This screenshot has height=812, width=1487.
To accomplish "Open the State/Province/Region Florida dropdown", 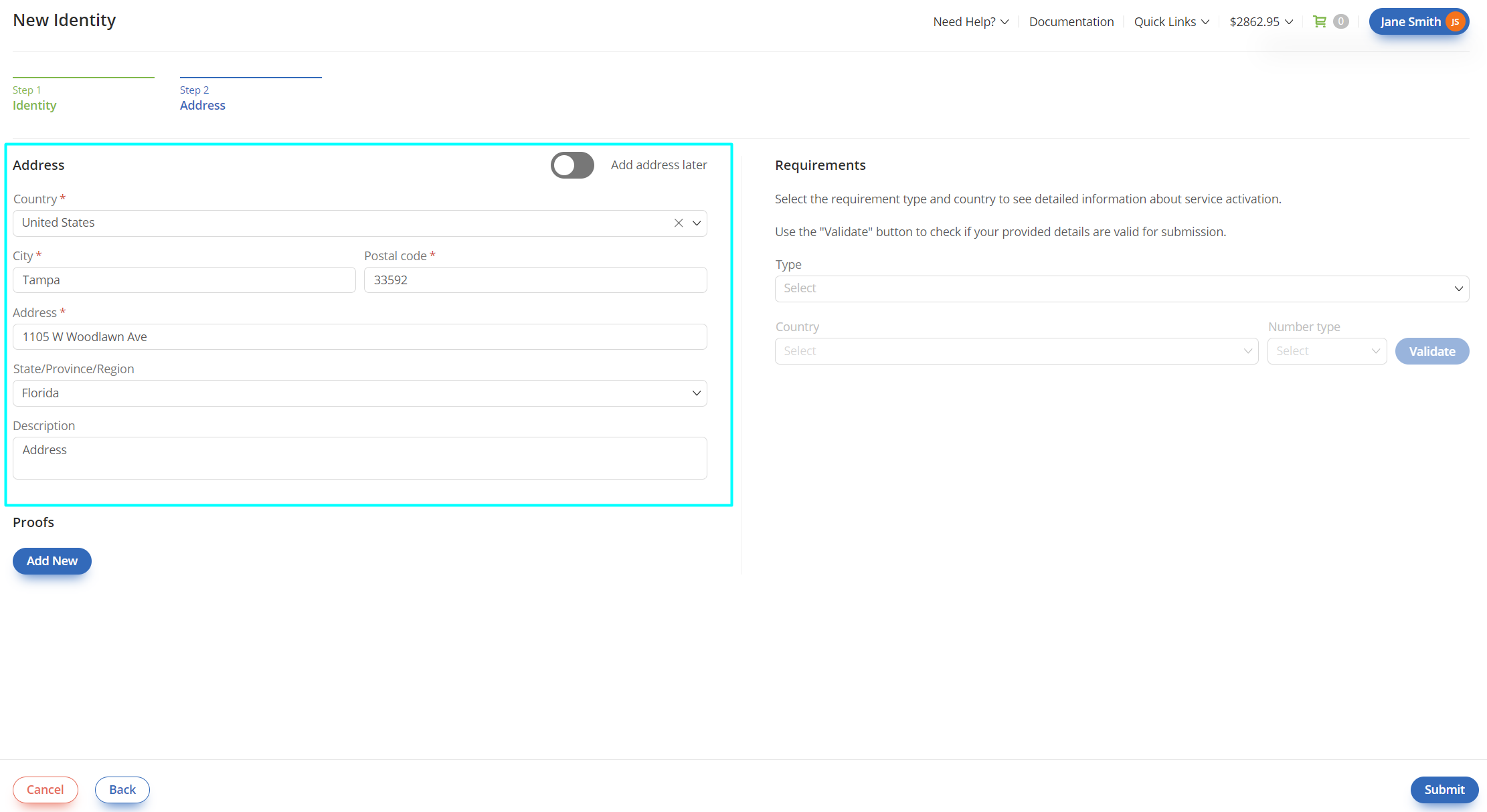I will [360, 393].
